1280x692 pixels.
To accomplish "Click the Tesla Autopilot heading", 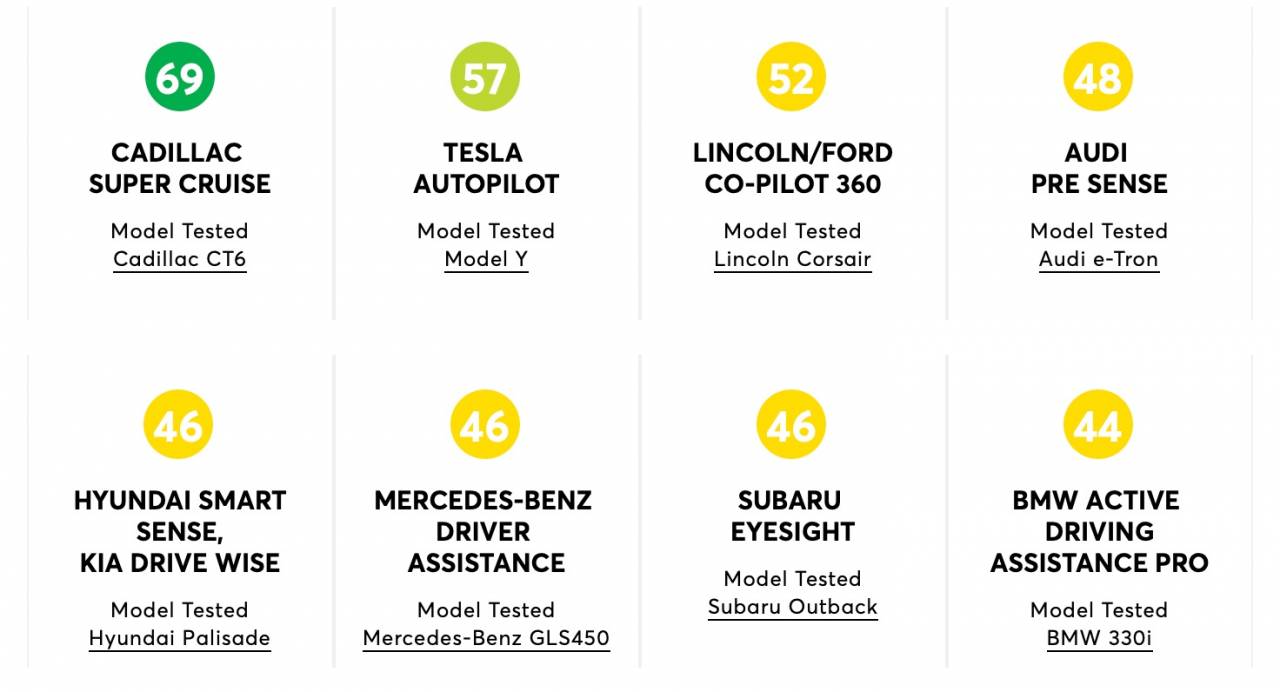I will point(486,168).
